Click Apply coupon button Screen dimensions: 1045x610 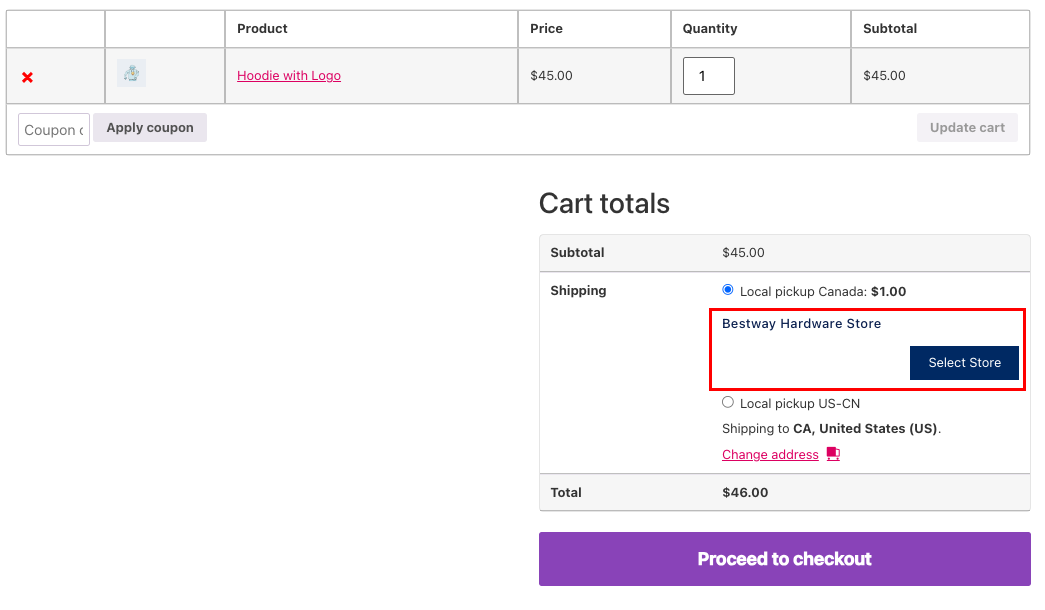pyautogui.click(x=150, y=127)
